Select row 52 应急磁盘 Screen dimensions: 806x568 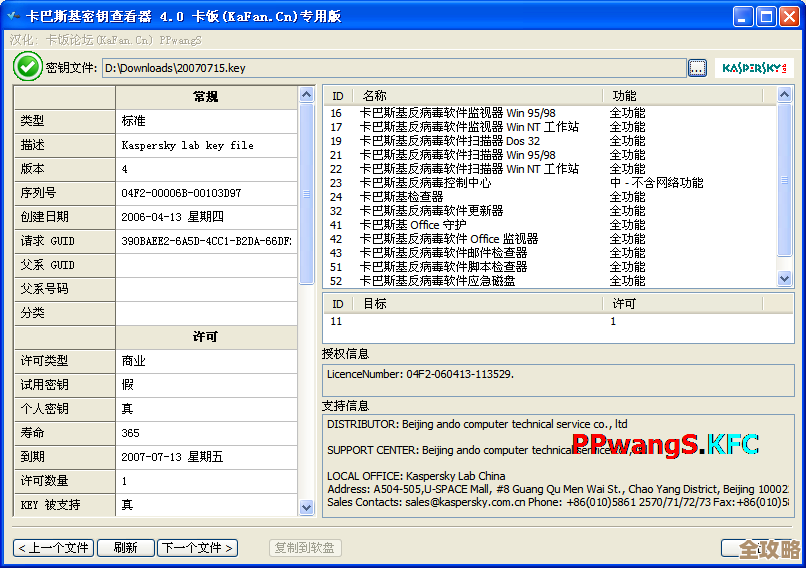click(550, 281)
